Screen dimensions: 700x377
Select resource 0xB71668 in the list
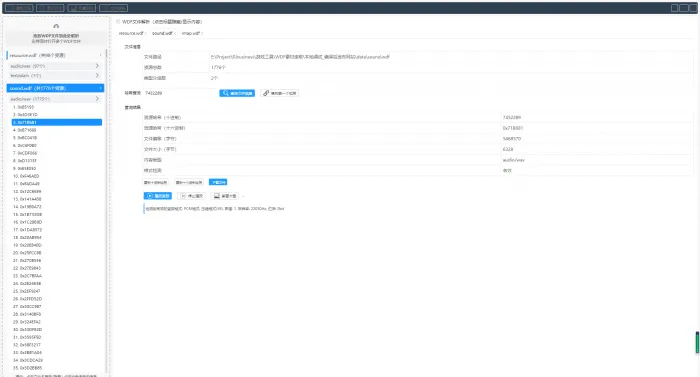tap(57, 130)
